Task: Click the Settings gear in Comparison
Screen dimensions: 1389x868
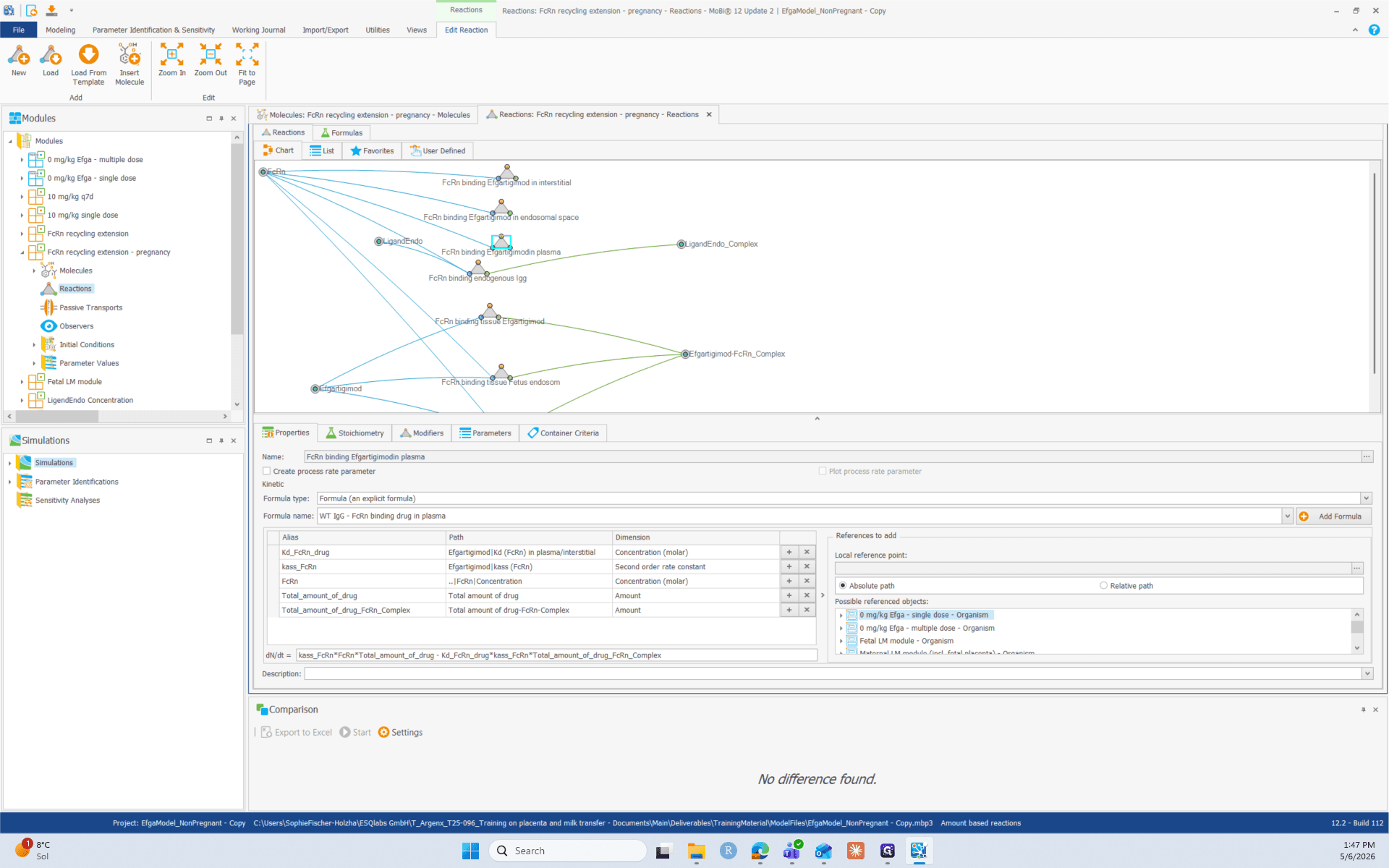Action: [x=383, y=732]
